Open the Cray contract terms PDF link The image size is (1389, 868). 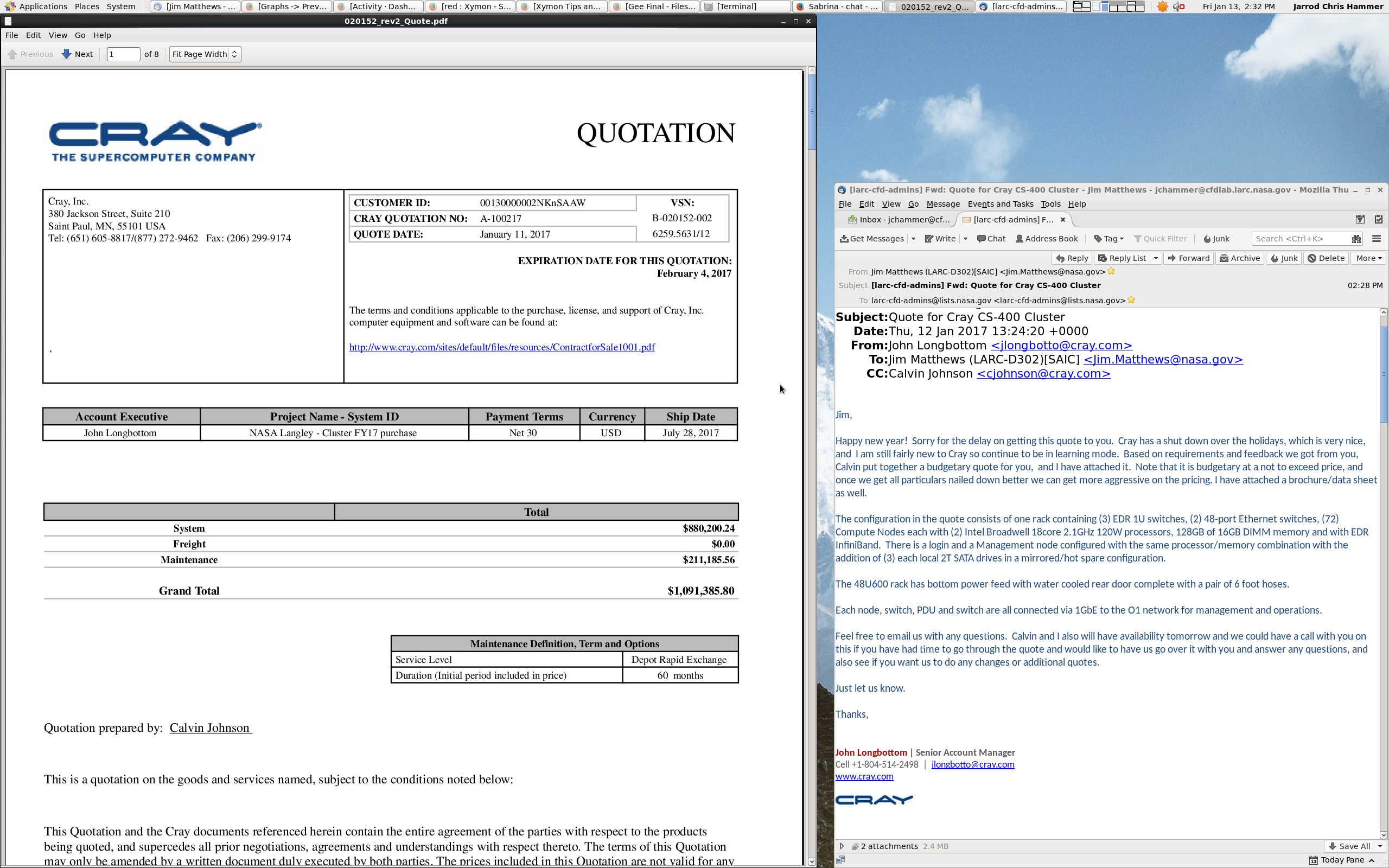(x=502, y=347)
